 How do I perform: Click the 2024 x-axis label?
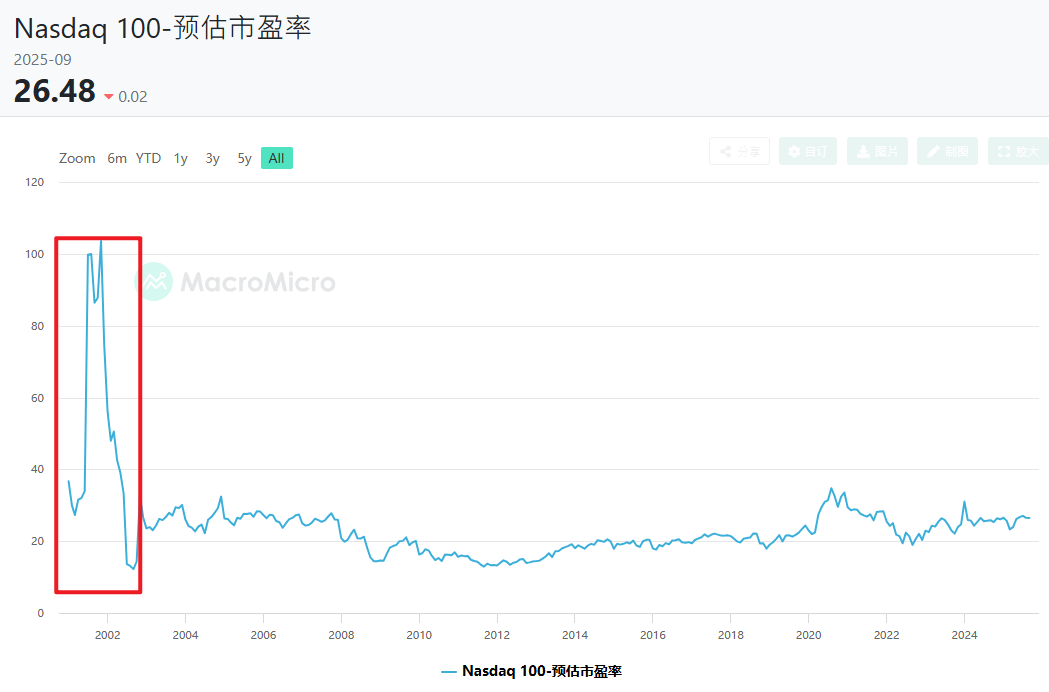point(964,634)
